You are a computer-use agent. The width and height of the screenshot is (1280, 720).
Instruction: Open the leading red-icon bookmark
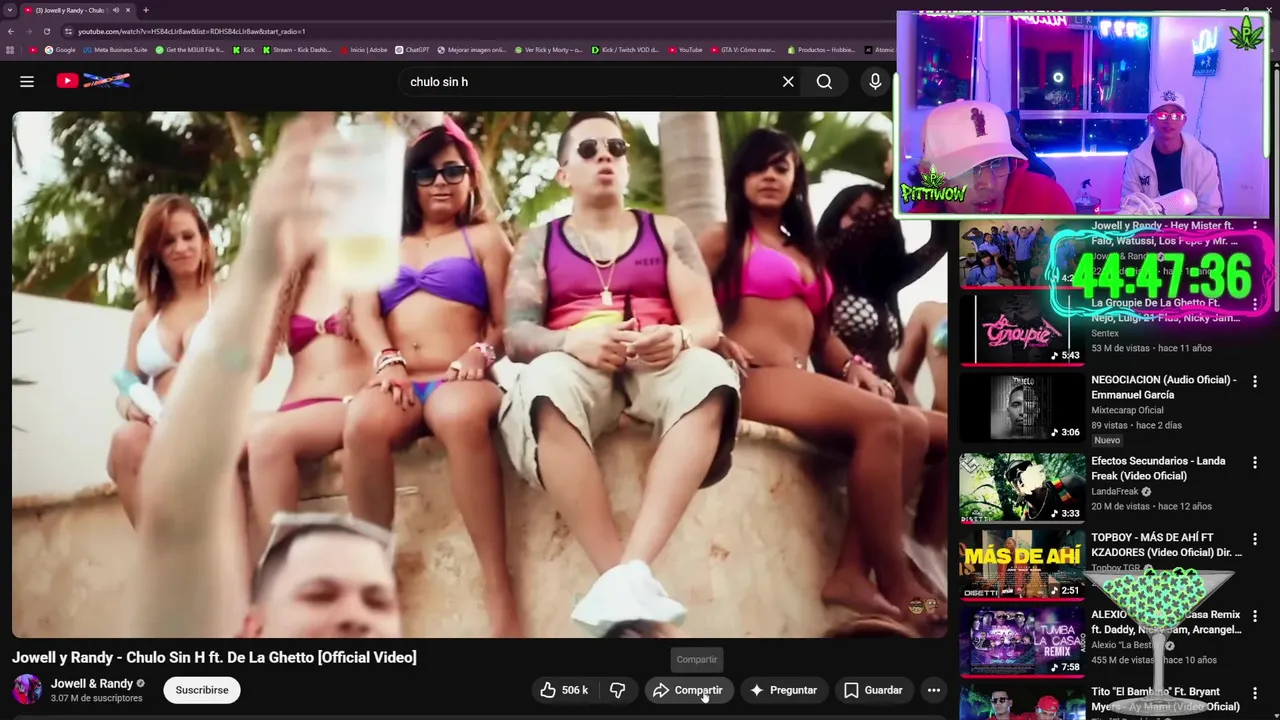(x=33, y=50)
